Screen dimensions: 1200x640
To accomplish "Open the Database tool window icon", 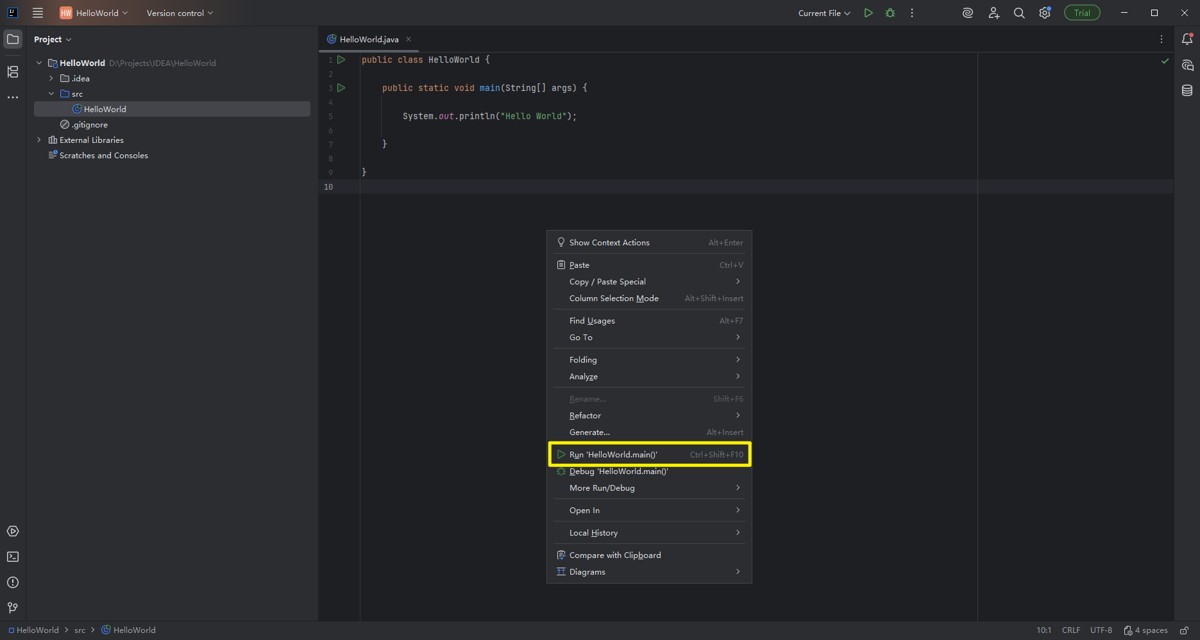I will (1187, 90).
